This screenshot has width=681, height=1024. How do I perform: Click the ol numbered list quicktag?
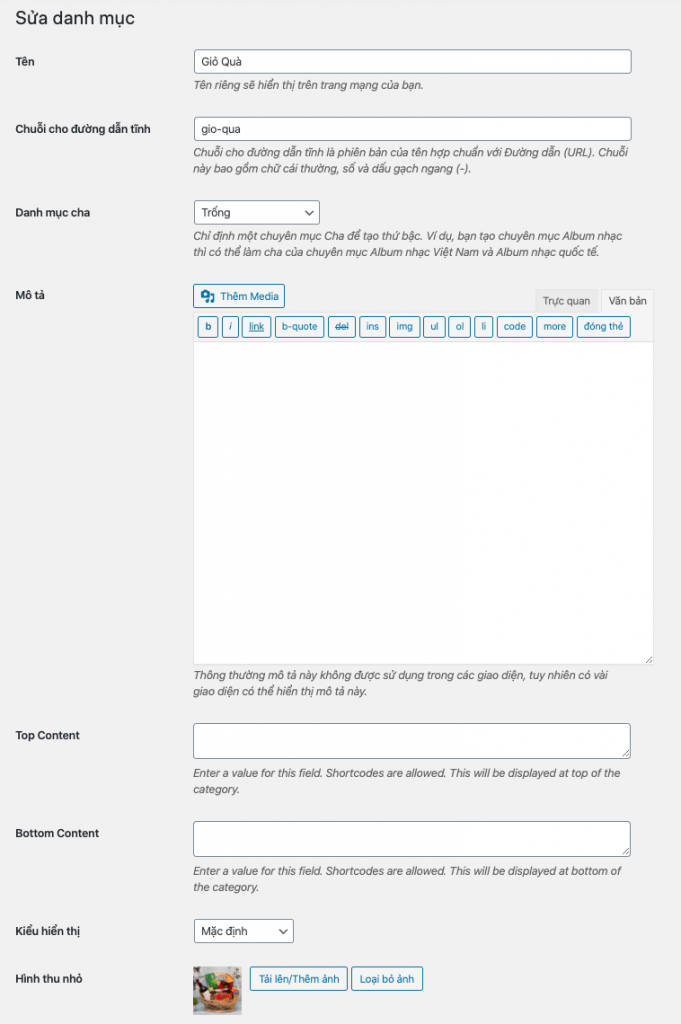pos(460,327)
